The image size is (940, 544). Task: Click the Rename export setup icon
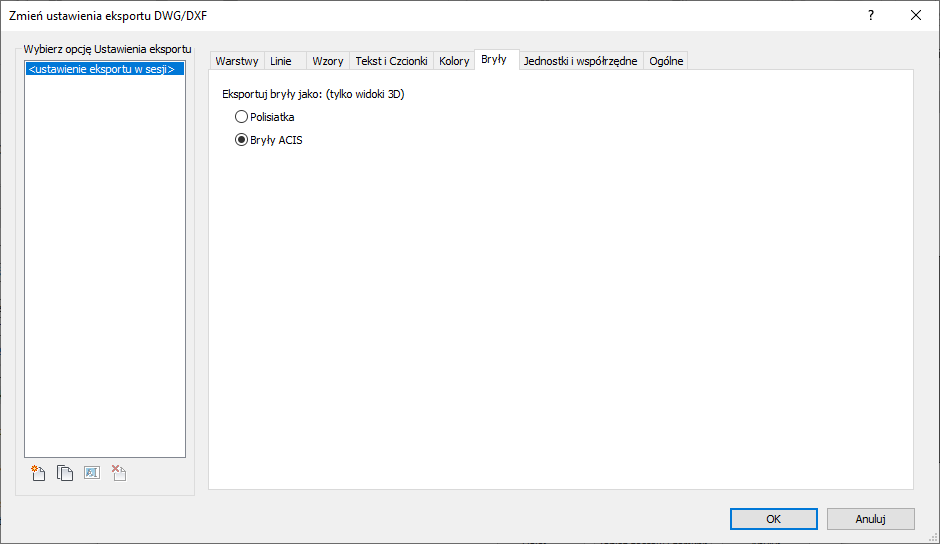[92, 474]
